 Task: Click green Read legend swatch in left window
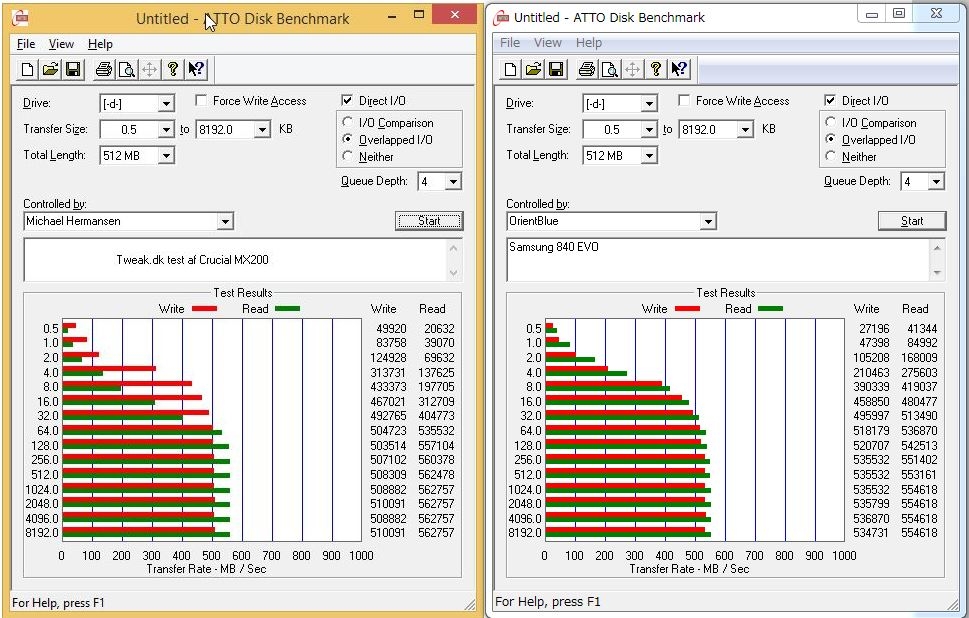point(287,308)
